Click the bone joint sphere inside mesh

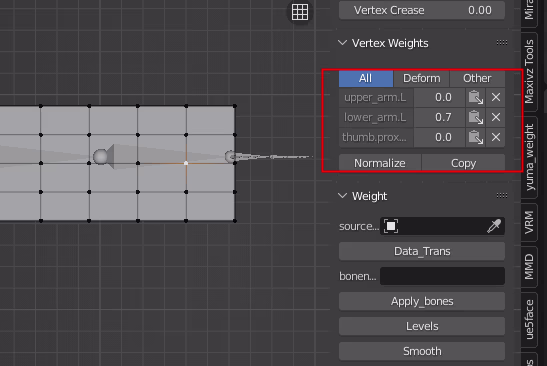click(x=100, y=157)
